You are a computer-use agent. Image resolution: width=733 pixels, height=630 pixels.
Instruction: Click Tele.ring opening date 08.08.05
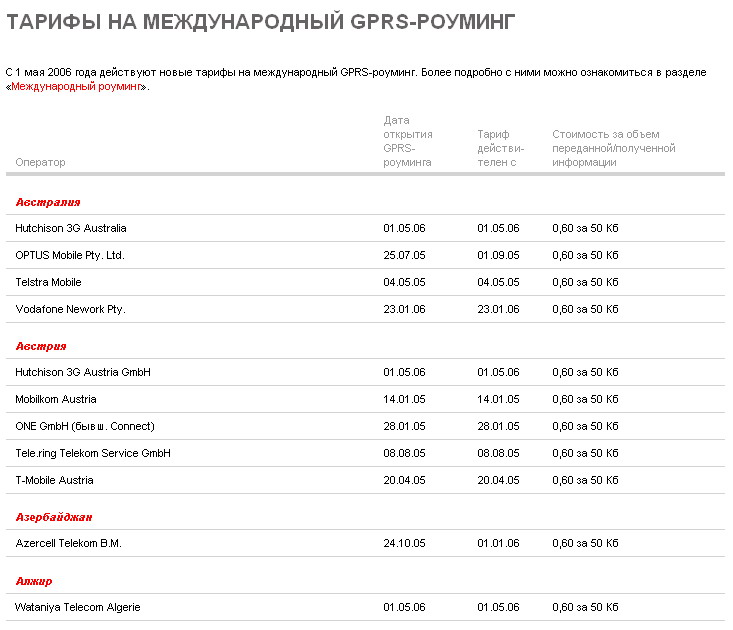[x=404, y=453]
